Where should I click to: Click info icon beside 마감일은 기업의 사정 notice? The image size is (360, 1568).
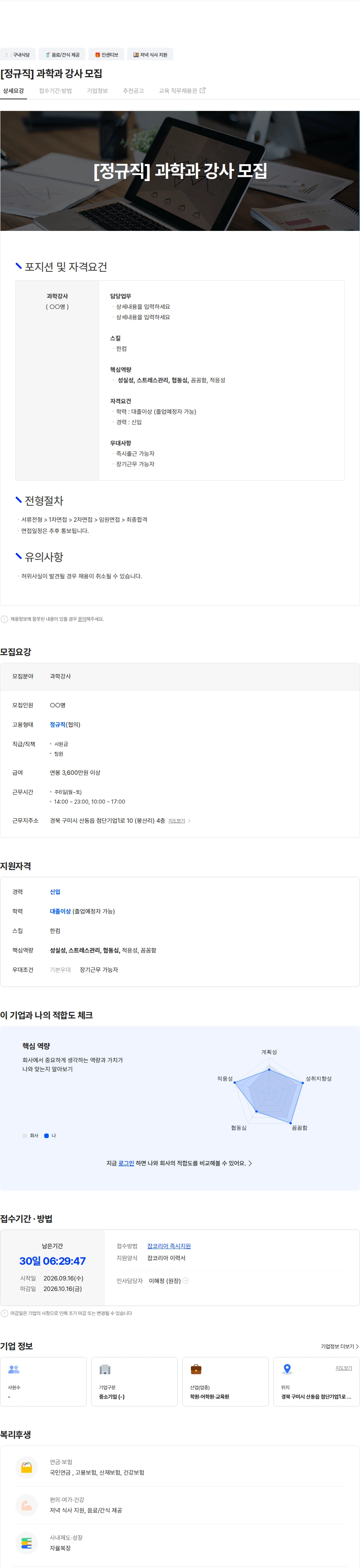4,1313
